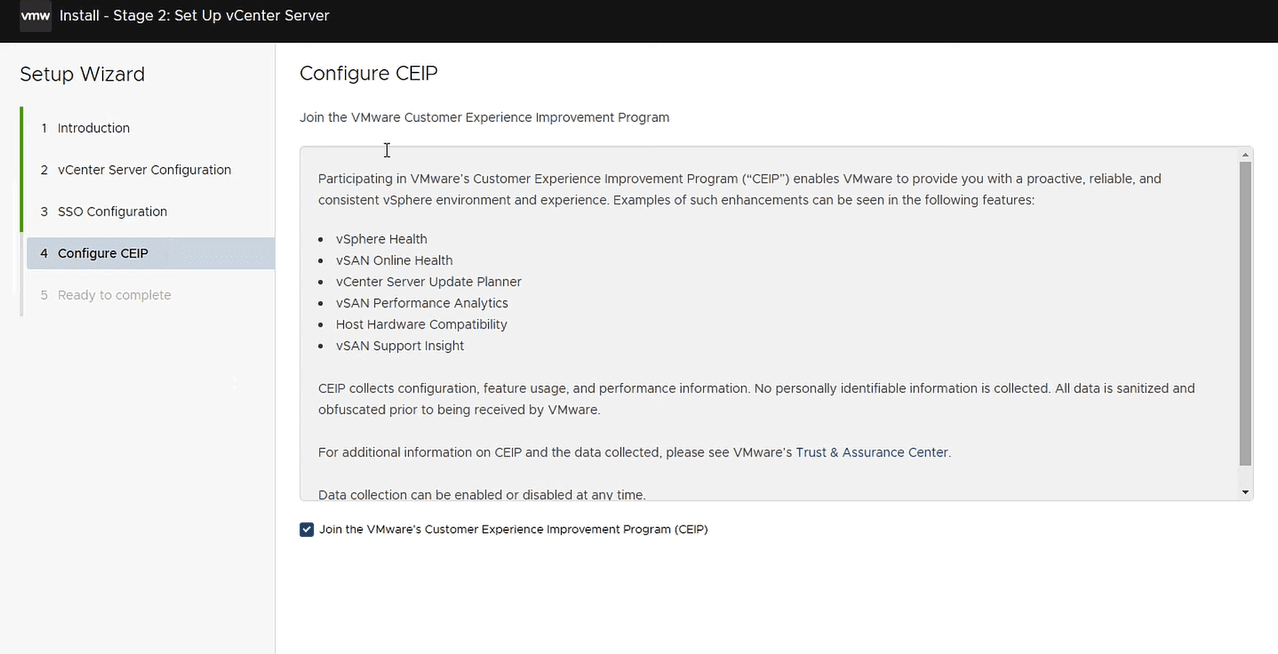Click the vCenter Server Update Planner item
This screenshot has height=654, width=1278.
coord(428,282)
